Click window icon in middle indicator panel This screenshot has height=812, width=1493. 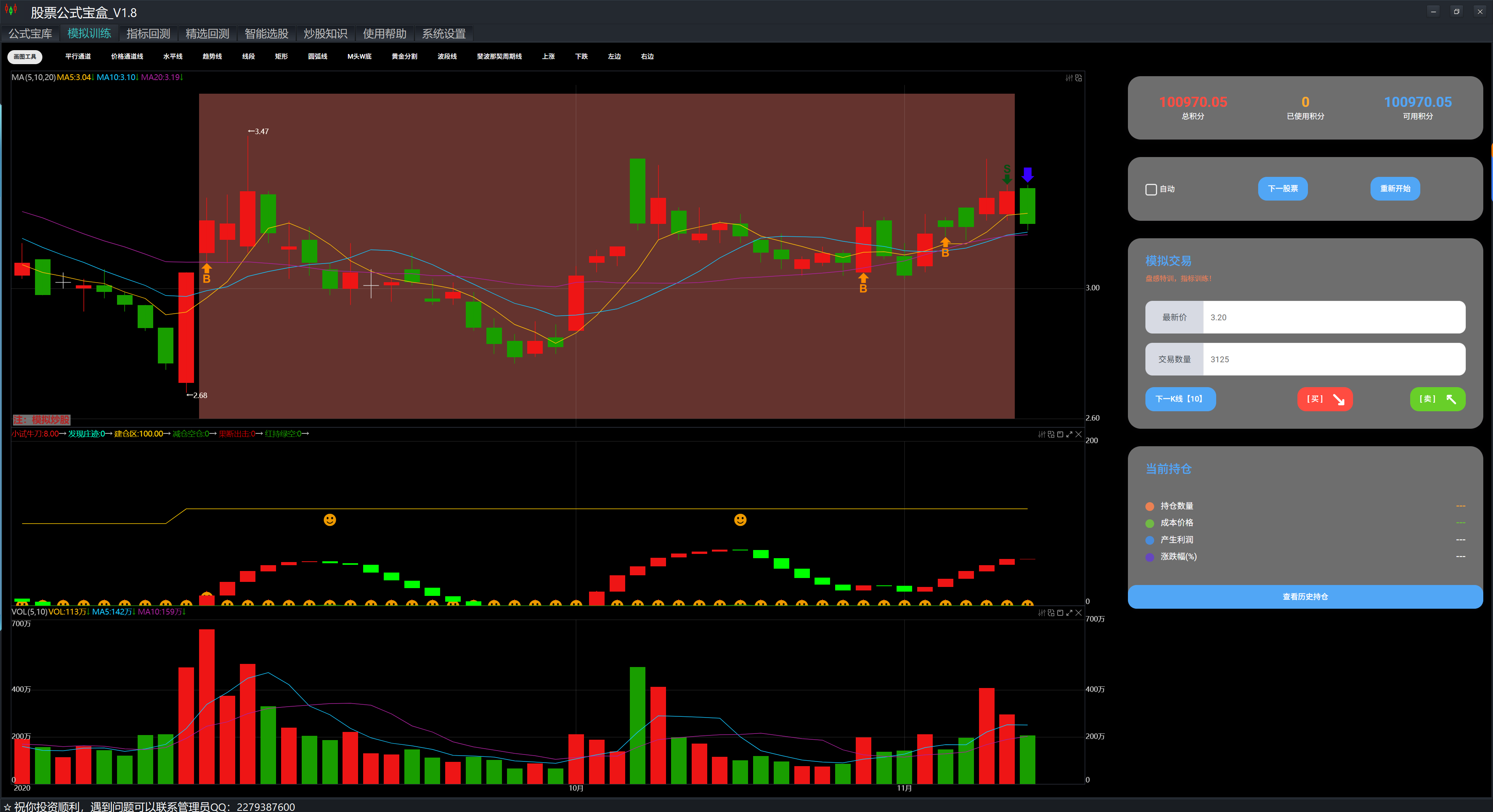pyautogui.click(x=1060, y=434)
